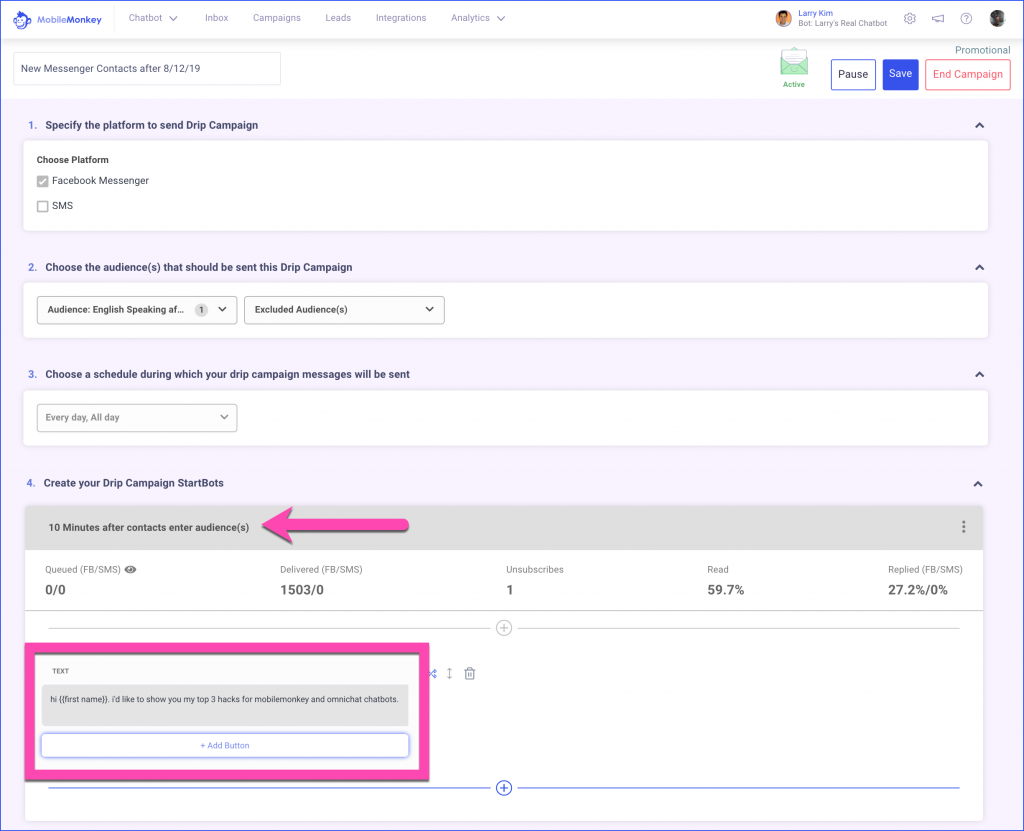Viewport: 1024px width, 831px height.
Task: Click the MobileMonkey logo
Action: 57,20
